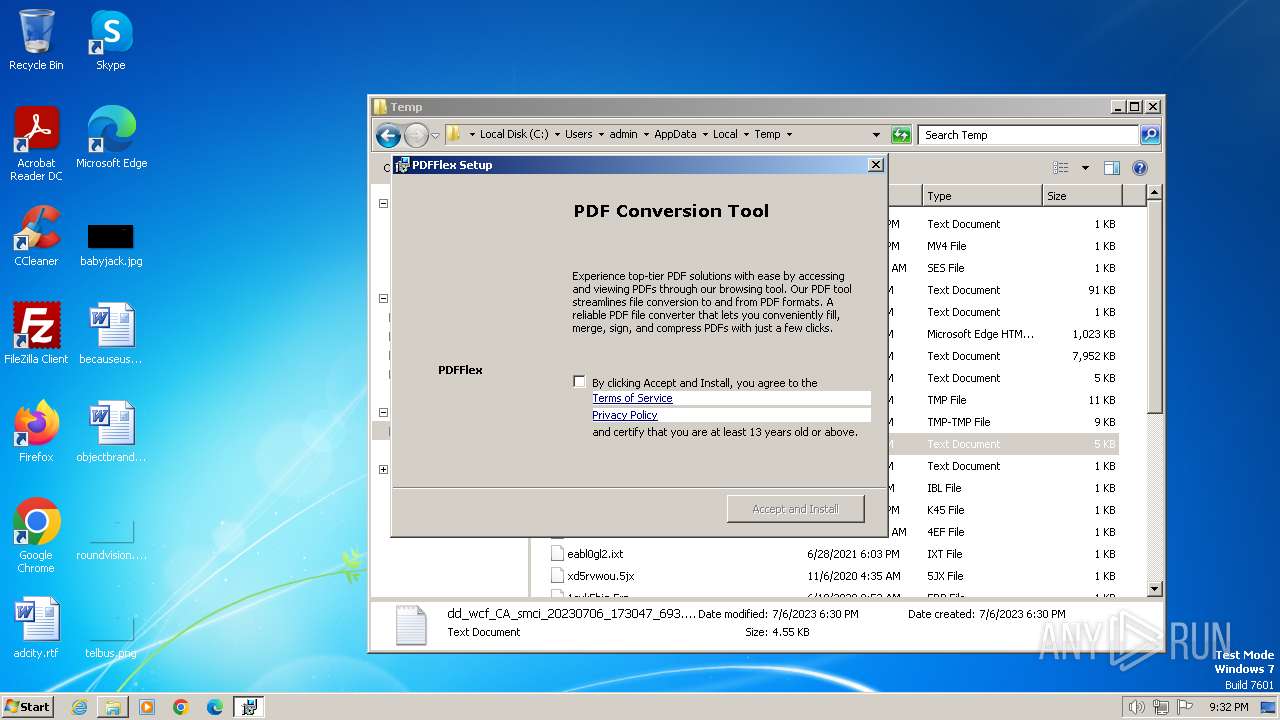Open the Recycle Bin desktop icon
This screenshot has width=1280, height=720.
[36, 40]
